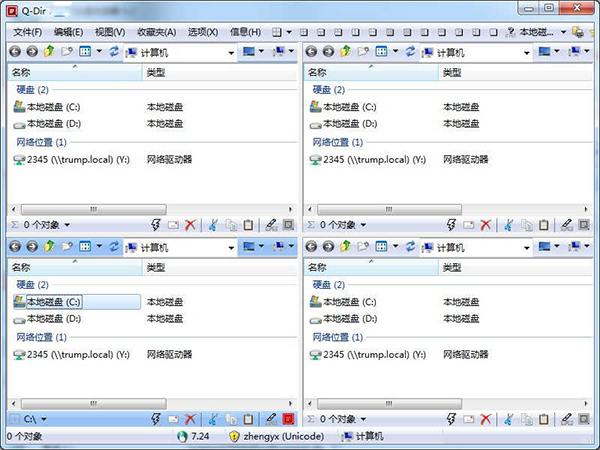600x450 pixels.
Task: Toggle the red square icon in bottom-left status bar
Action: click(289, 419)
